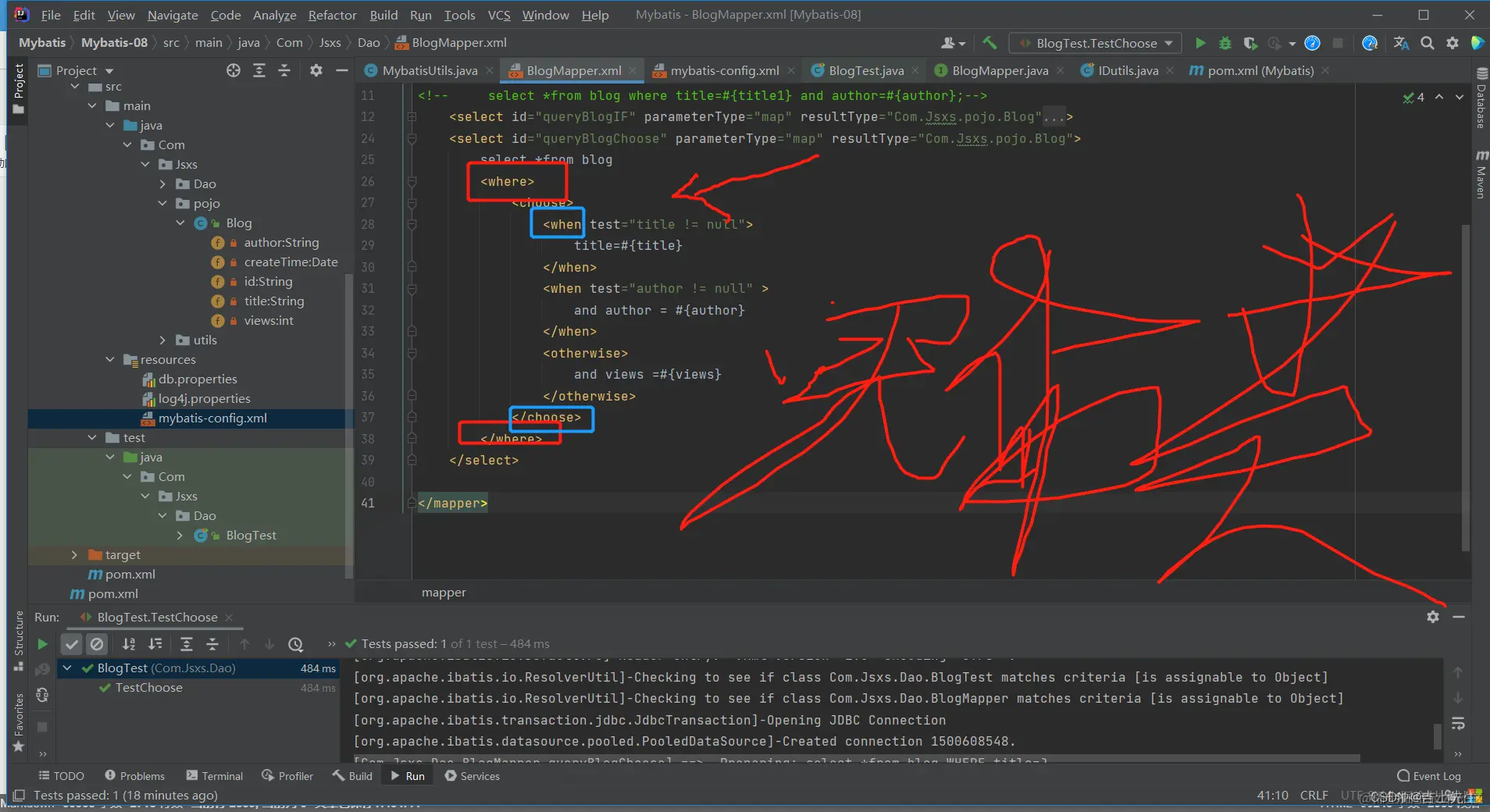This screenshot has height=812, width=1490.
Task: Build the project with the hammer icon
Action: pyautogui.click(x=989, y=43)
